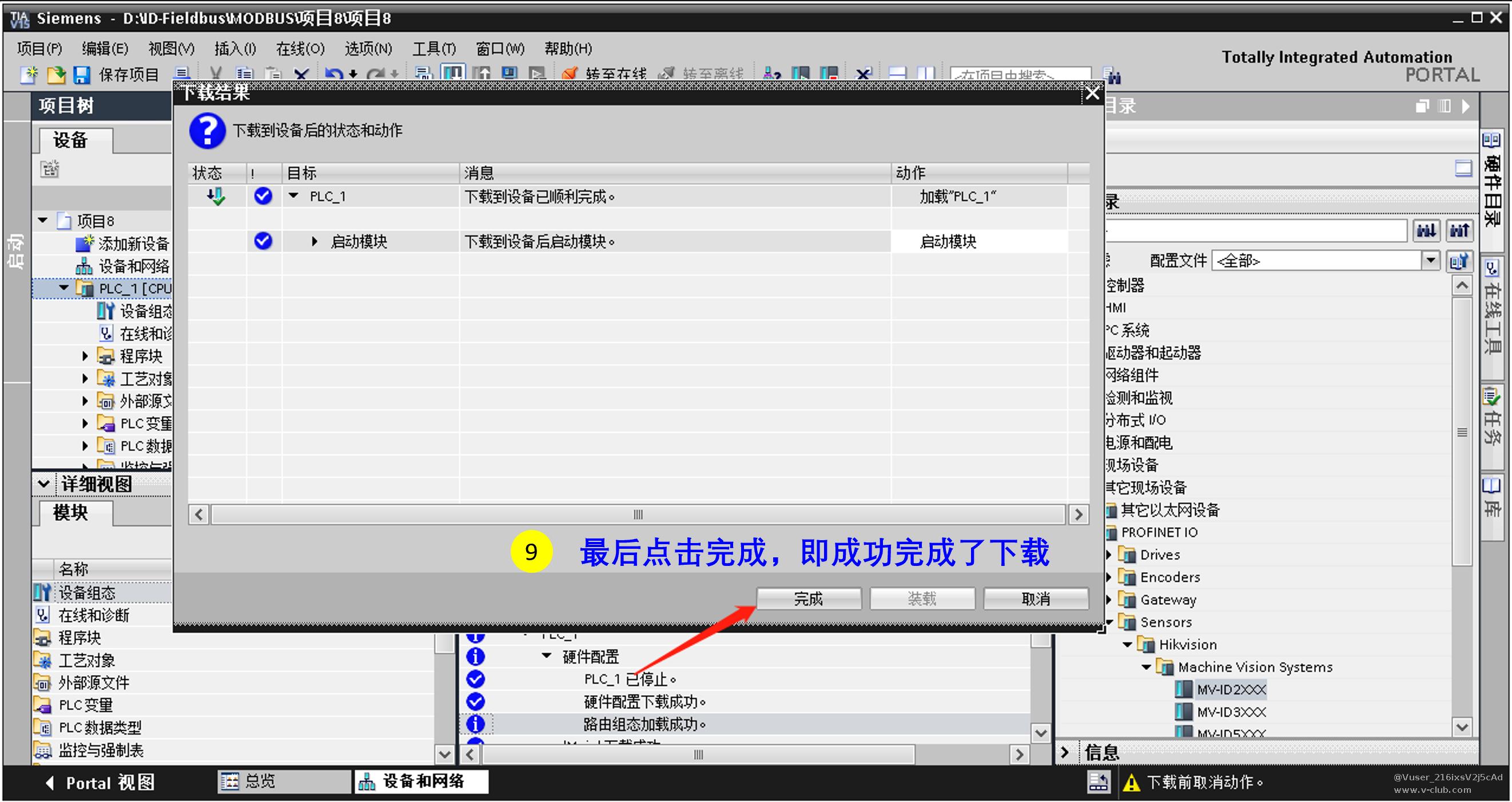
Task: Click MV-ID2XXX module in catalog
Action: 1231,690
